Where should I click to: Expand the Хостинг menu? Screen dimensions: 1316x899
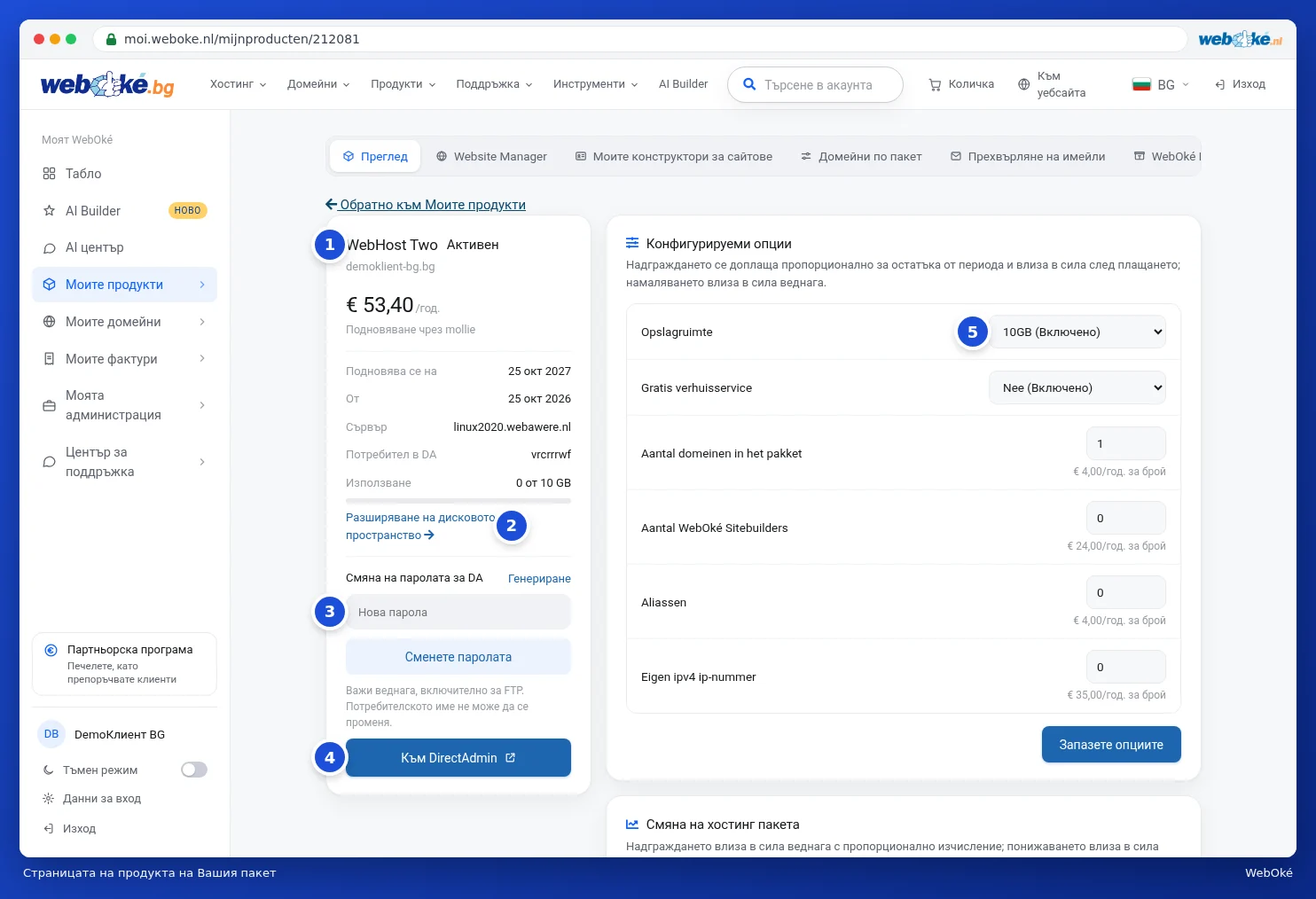[238, 84]
